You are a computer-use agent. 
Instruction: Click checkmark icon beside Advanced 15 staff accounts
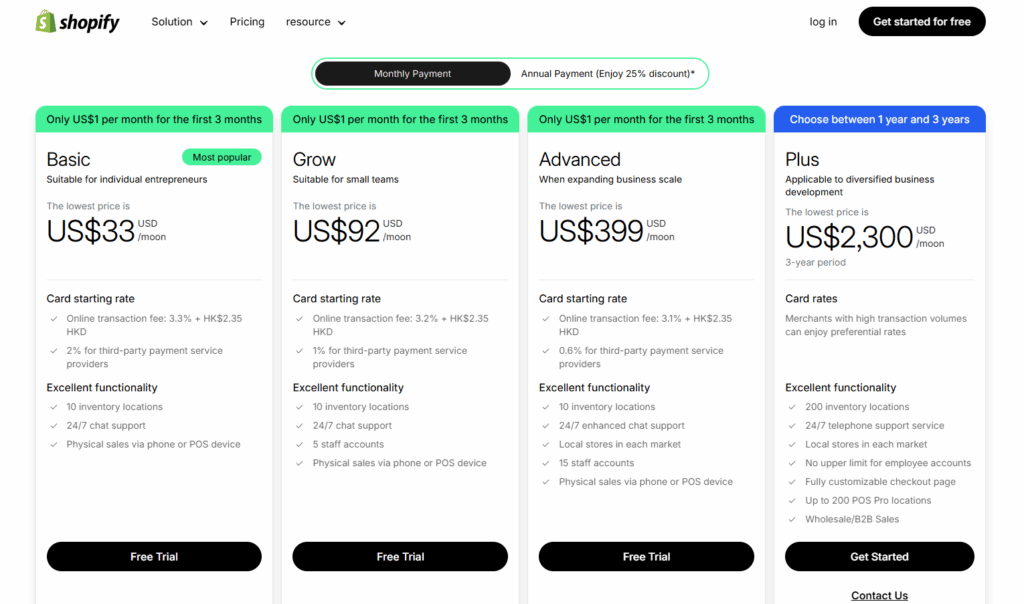coord(546,464)
